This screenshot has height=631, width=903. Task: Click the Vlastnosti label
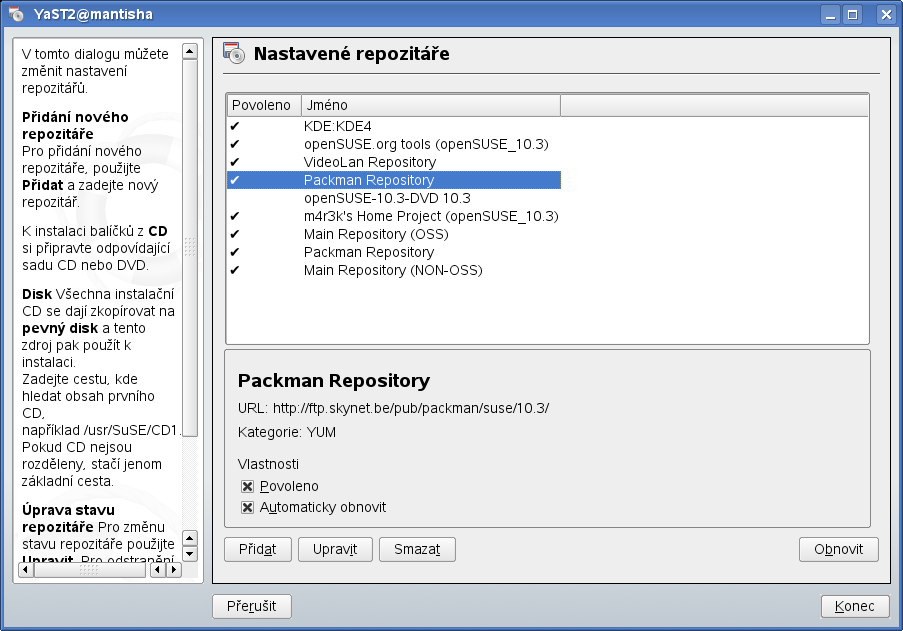point(268,464)
